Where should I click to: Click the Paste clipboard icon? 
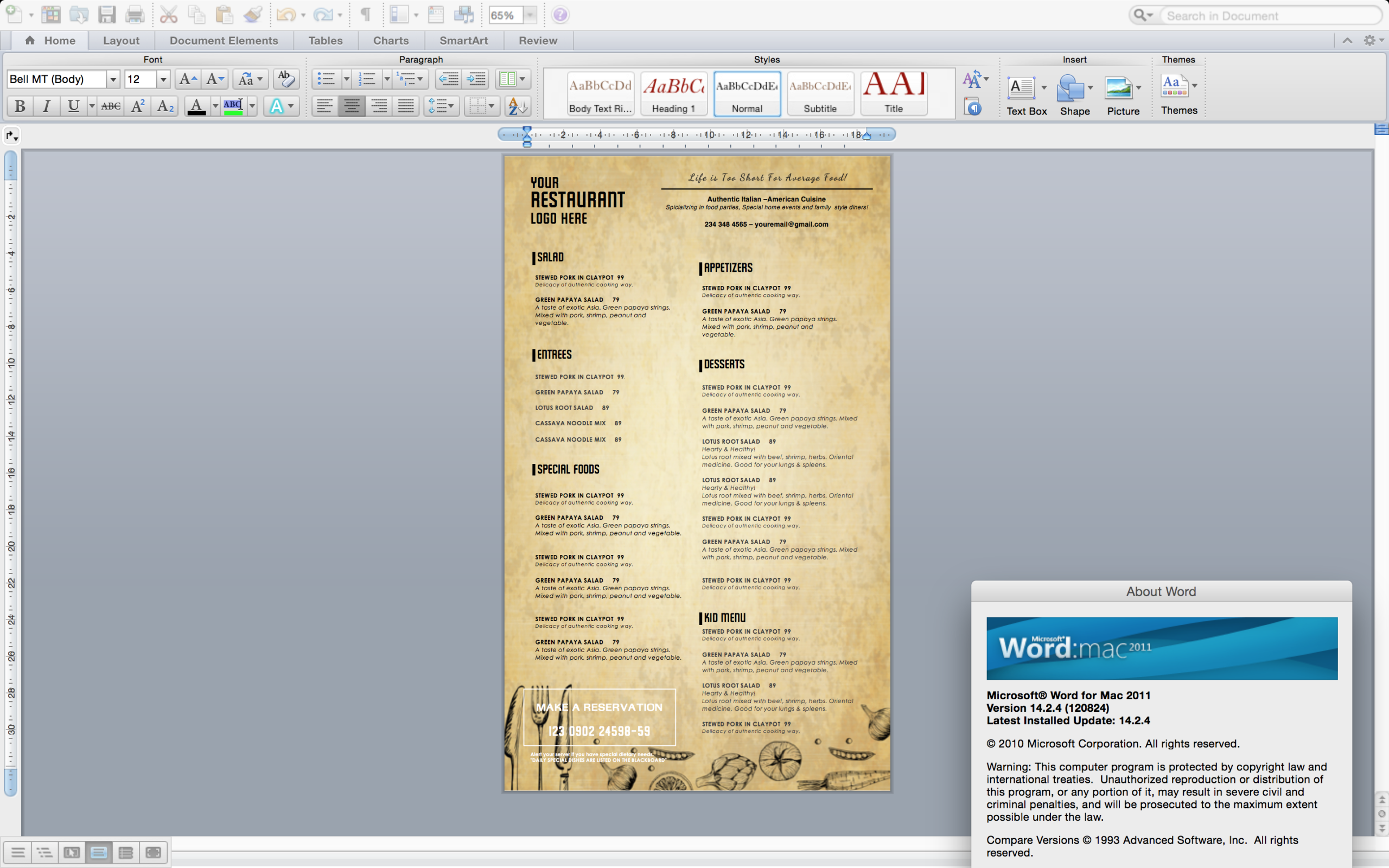[224, 15]
